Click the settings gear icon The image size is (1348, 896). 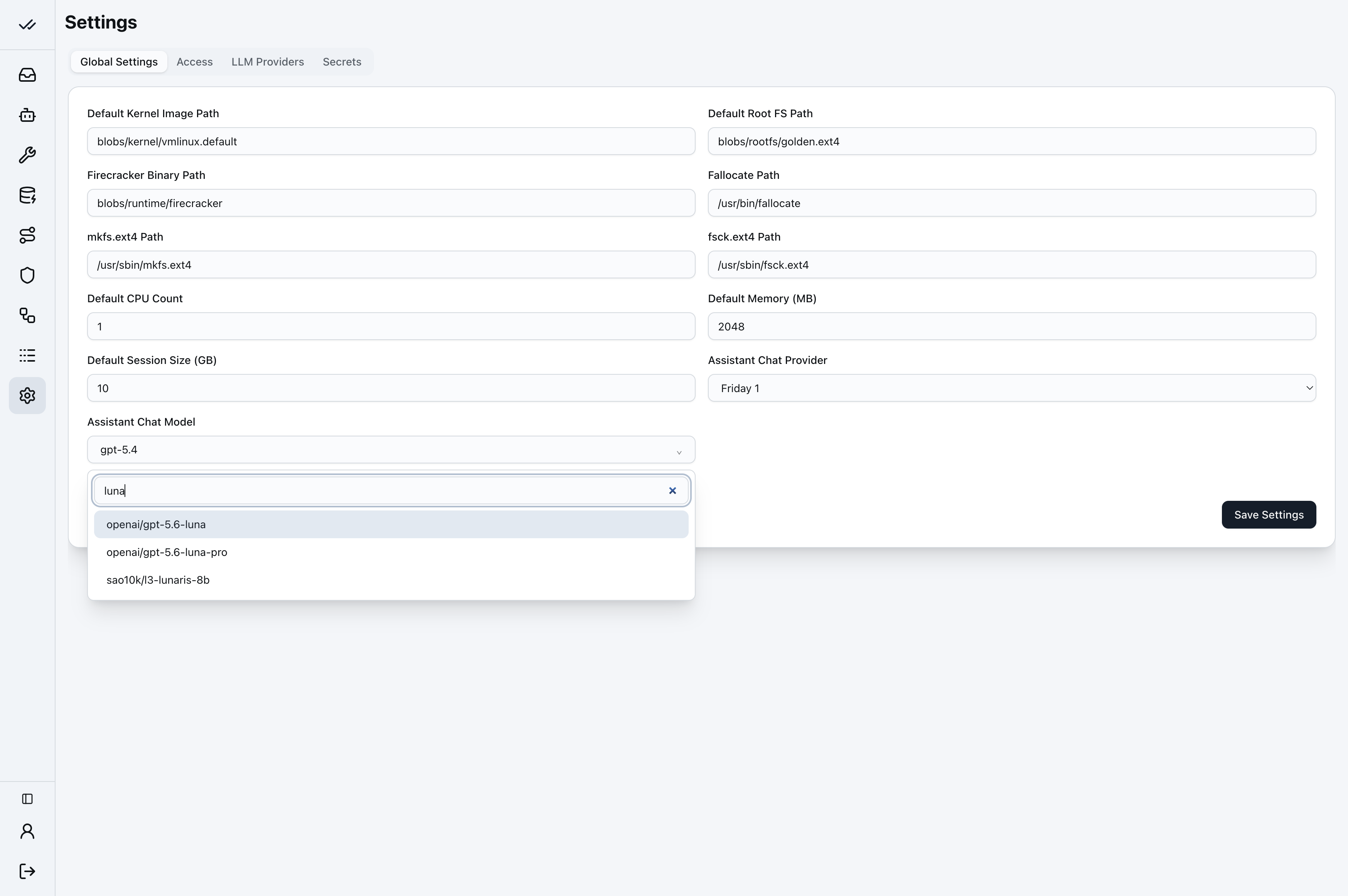(x=27, y=396)
